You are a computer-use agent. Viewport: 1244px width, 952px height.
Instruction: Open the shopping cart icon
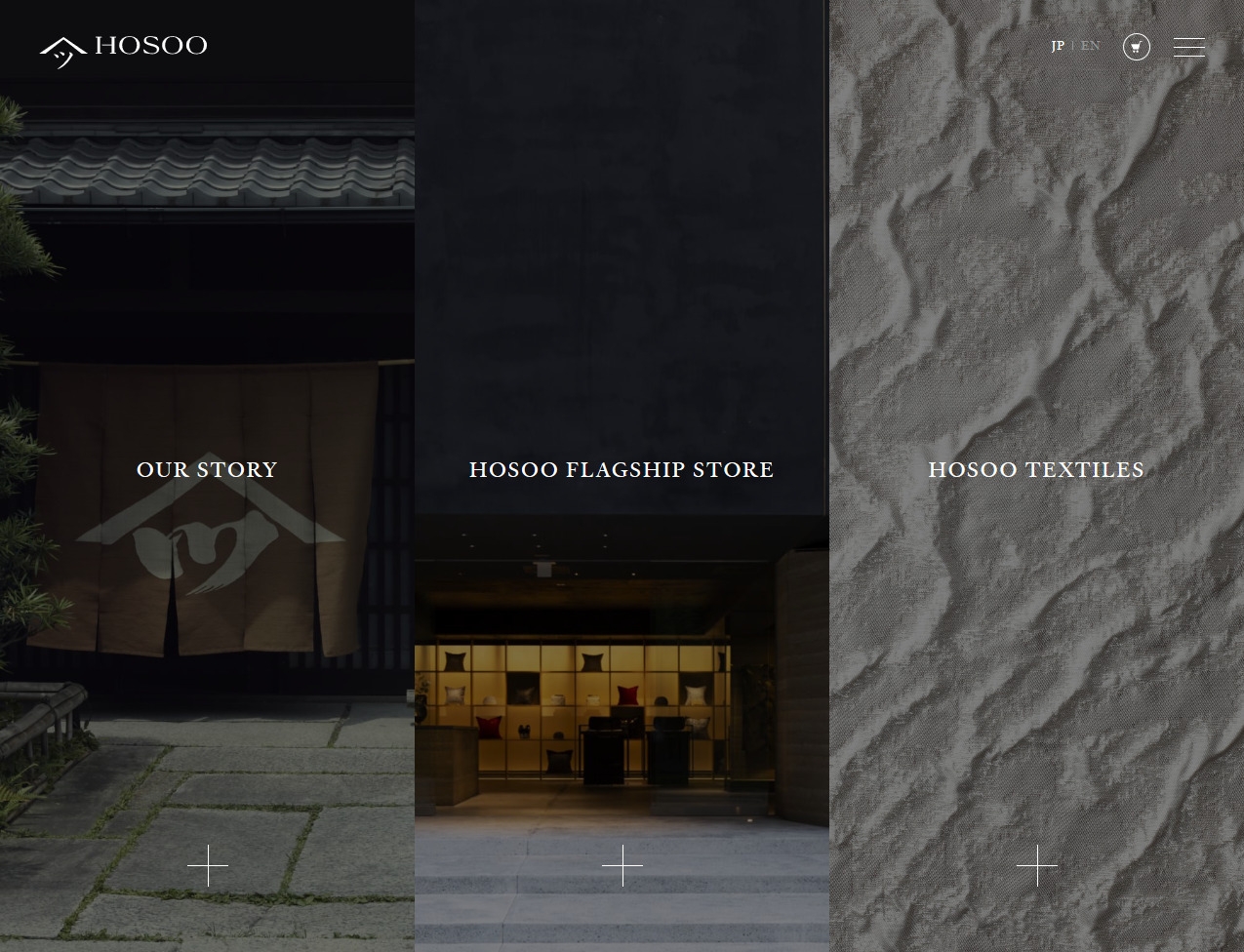[x=1137, y=47]
